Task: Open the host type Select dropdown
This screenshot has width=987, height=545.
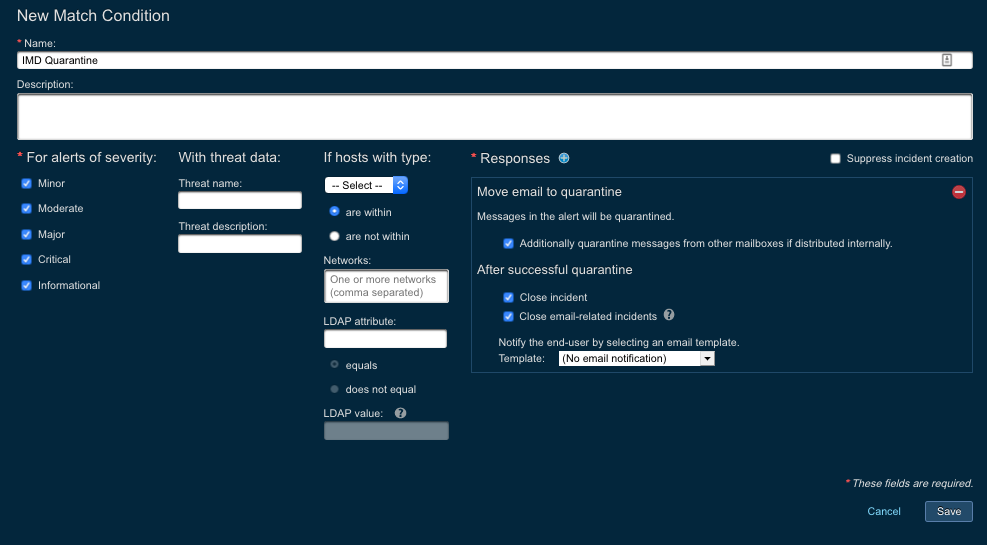Action: coord(366,185)
